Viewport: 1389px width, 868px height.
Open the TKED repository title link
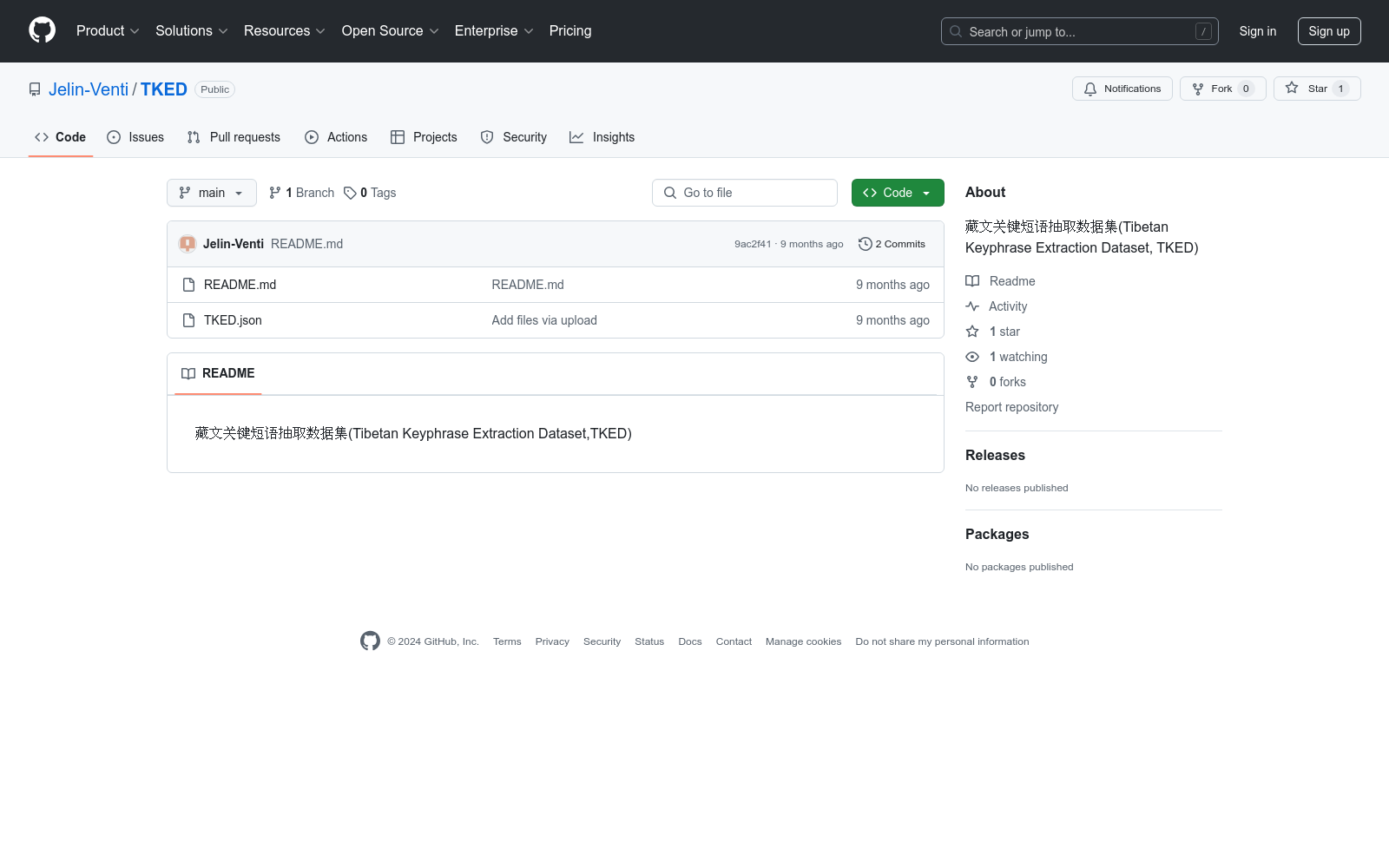tap(164, 89)
